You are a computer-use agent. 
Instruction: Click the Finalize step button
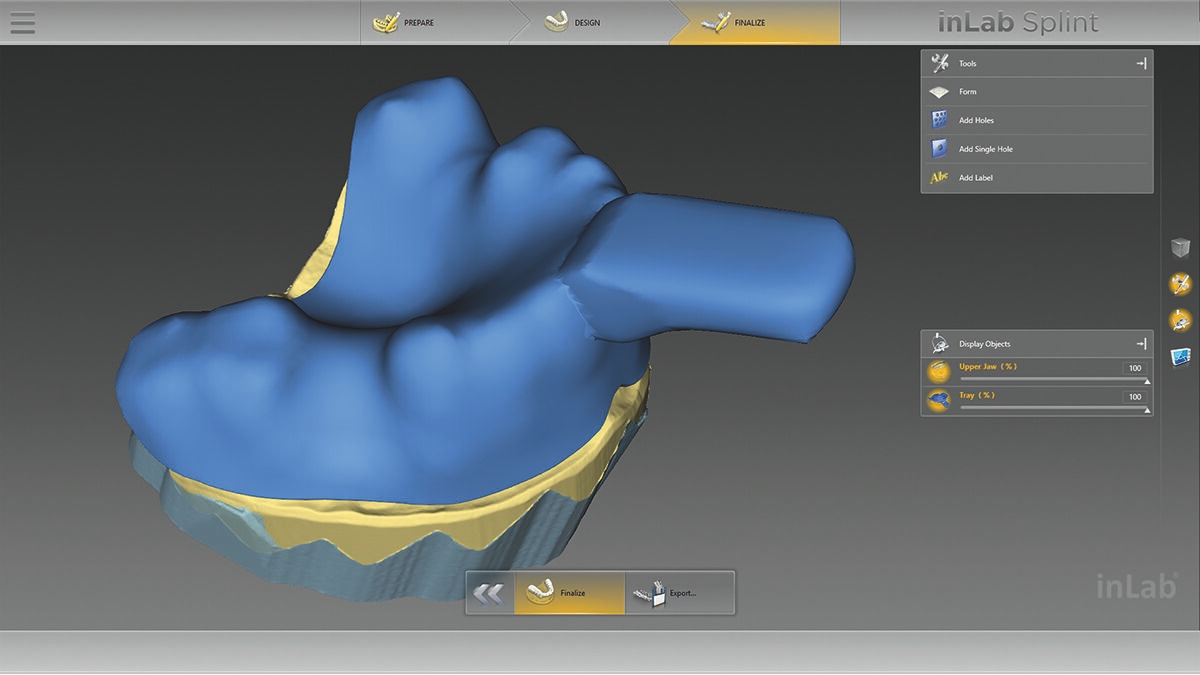[x=570, y=593]
